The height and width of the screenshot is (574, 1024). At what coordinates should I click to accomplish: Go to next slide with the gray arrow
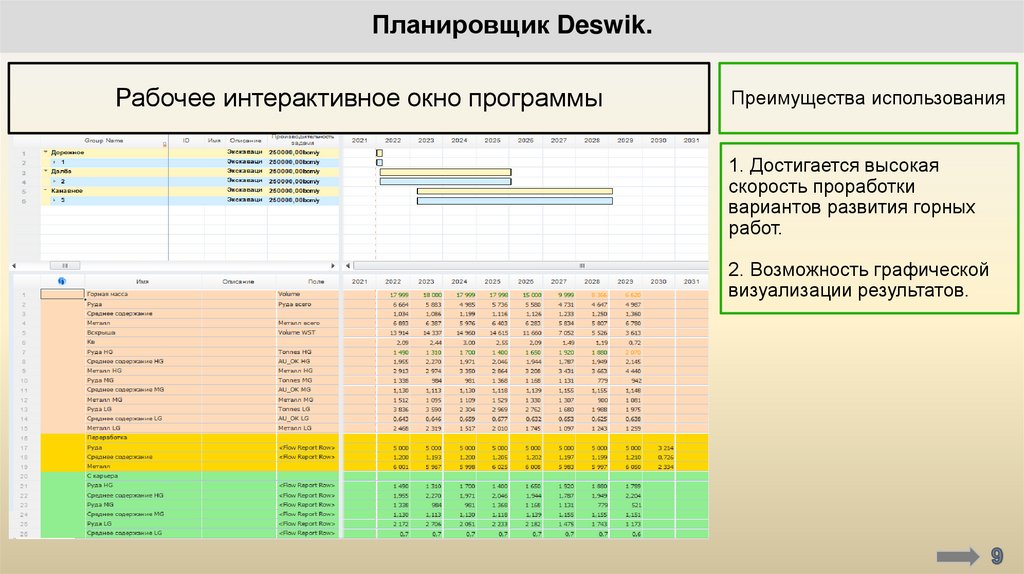pyautogui.click(x=958, y=556)
